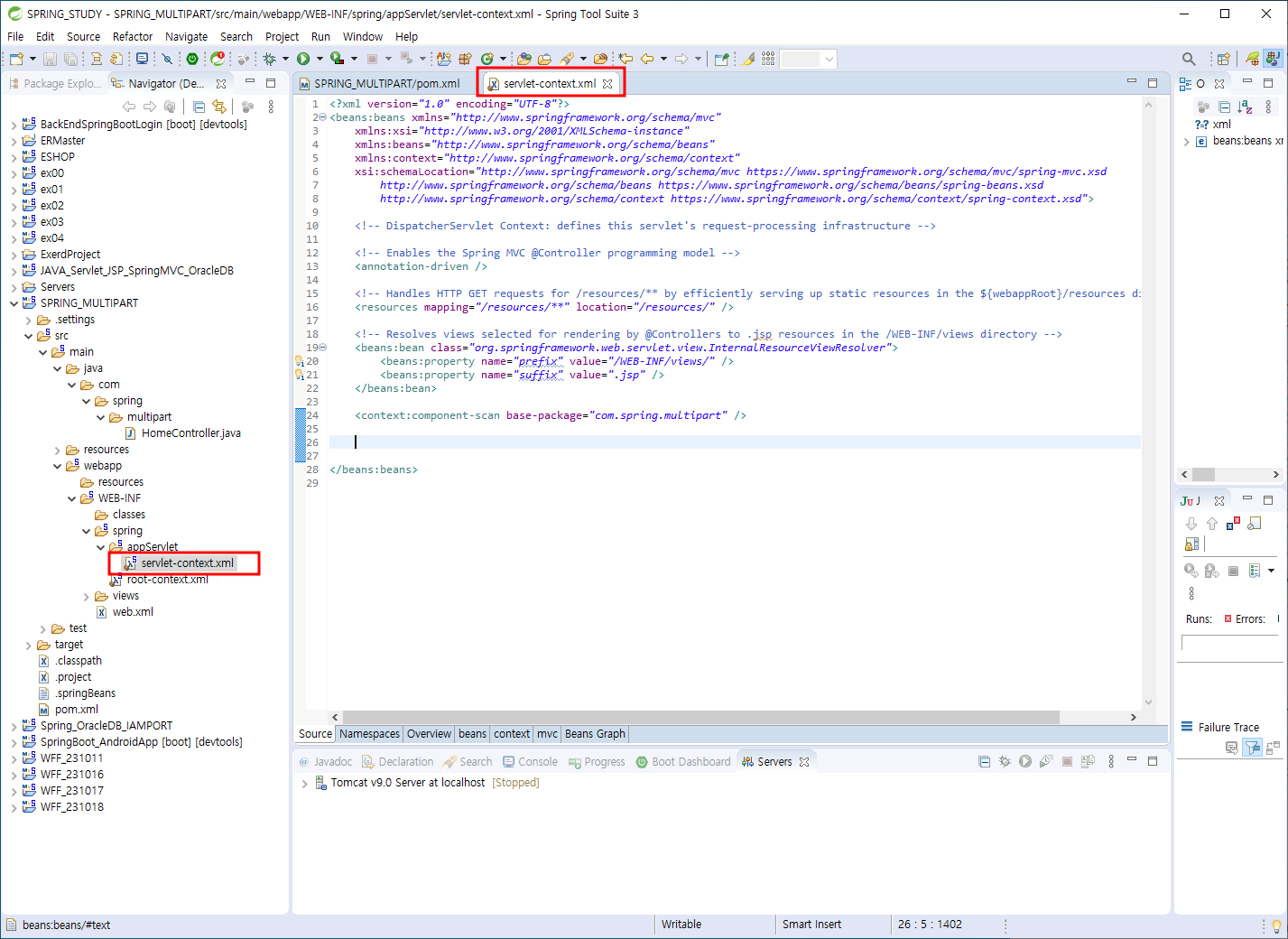Click JUnit Test Run History icon
This screenshot has width=1288, height=939.
1255,571
